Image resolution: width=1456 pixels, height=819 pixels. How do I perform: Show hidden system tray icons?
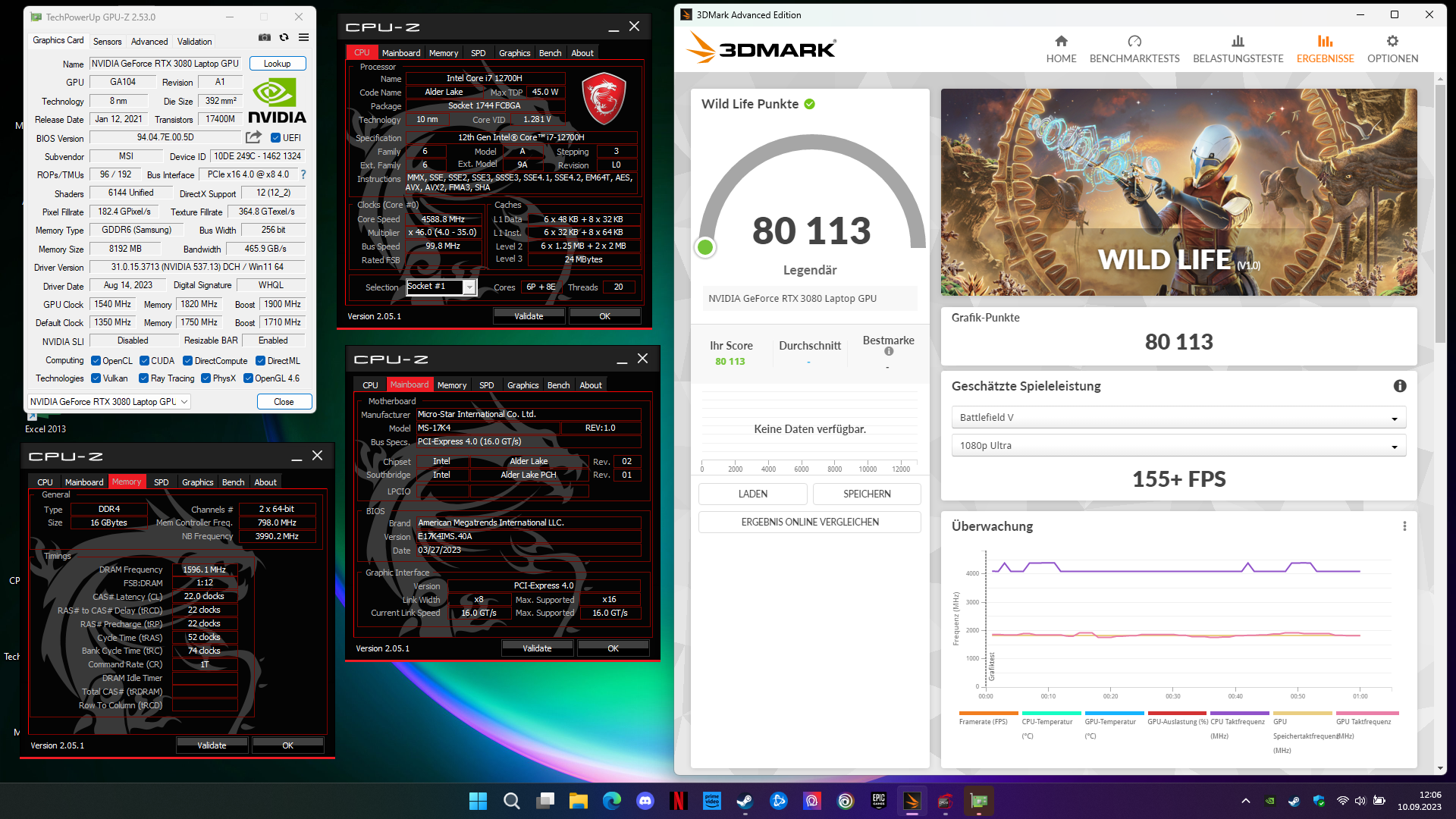1246,801
